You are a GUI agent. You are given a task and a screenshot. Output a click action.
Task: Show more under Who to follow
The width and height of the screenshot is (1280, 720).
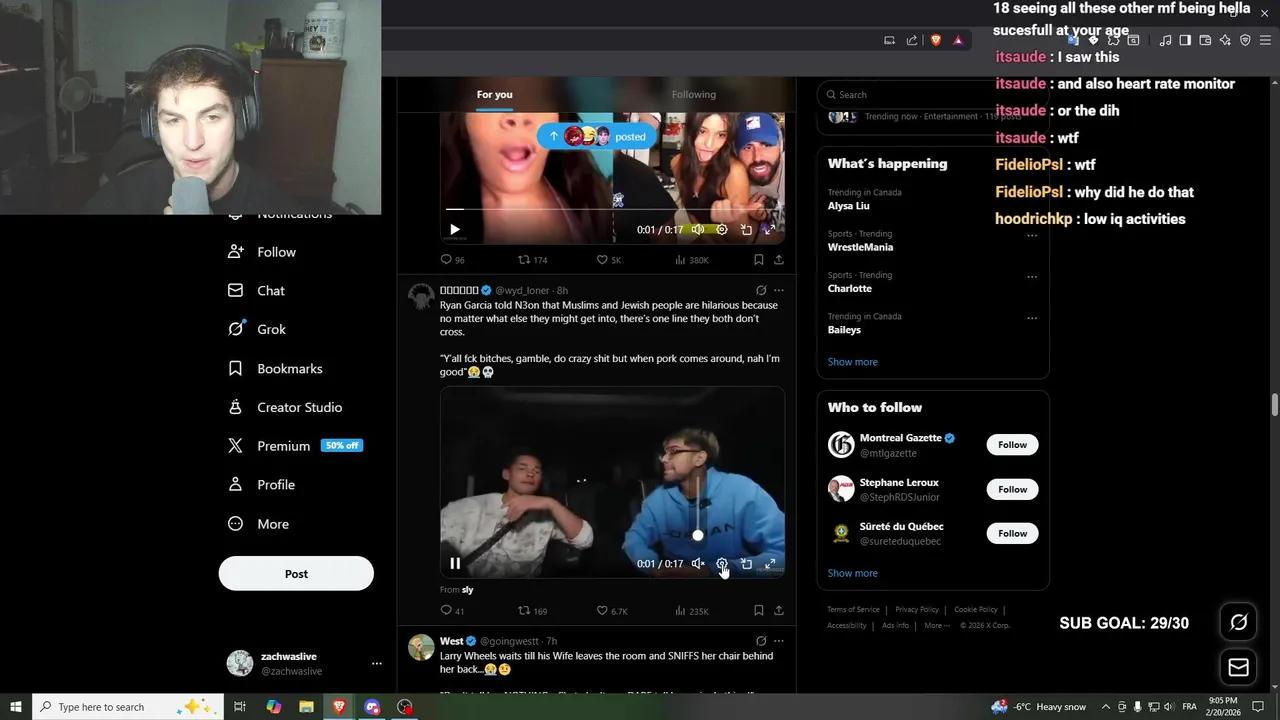tap(853, 573)
